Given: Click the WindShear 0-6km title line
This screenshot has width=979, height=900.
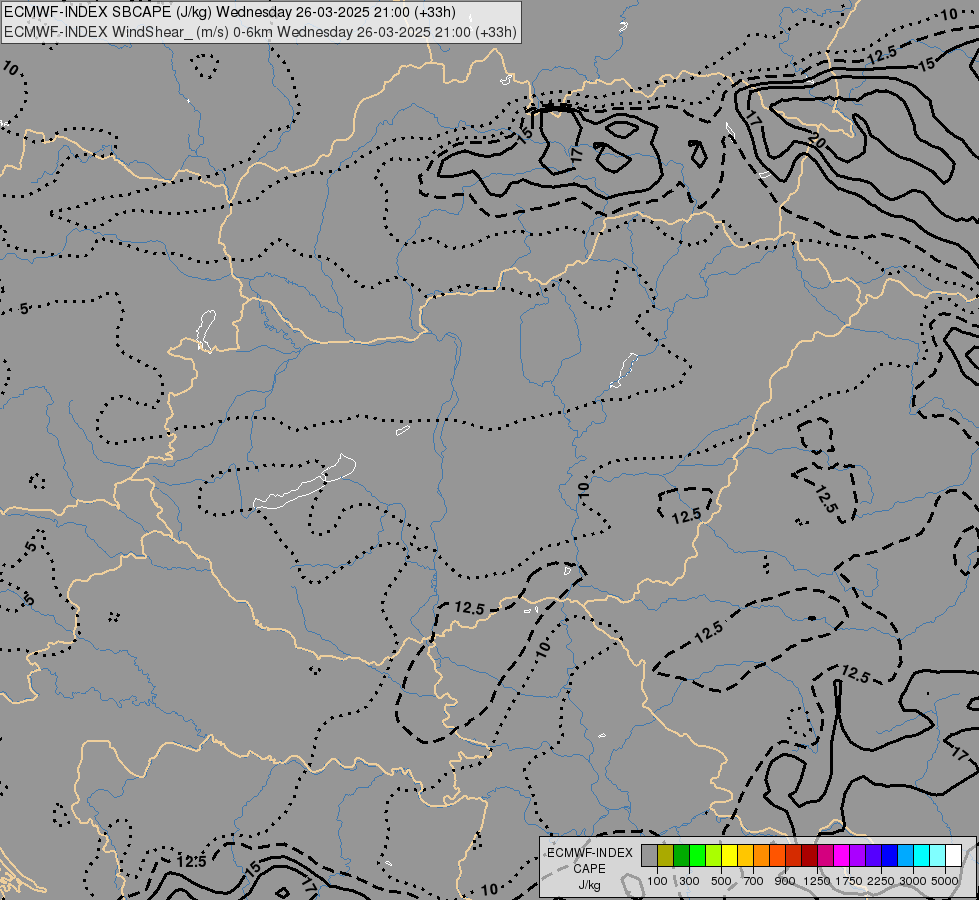Looking at the screenshot, I should [x=260, y=31].
